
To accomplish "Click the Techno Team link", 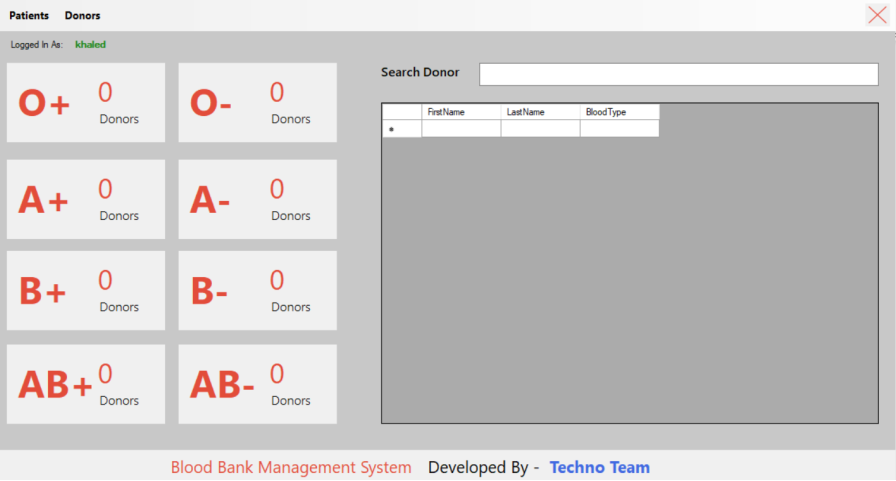I will tap(599, 467).
